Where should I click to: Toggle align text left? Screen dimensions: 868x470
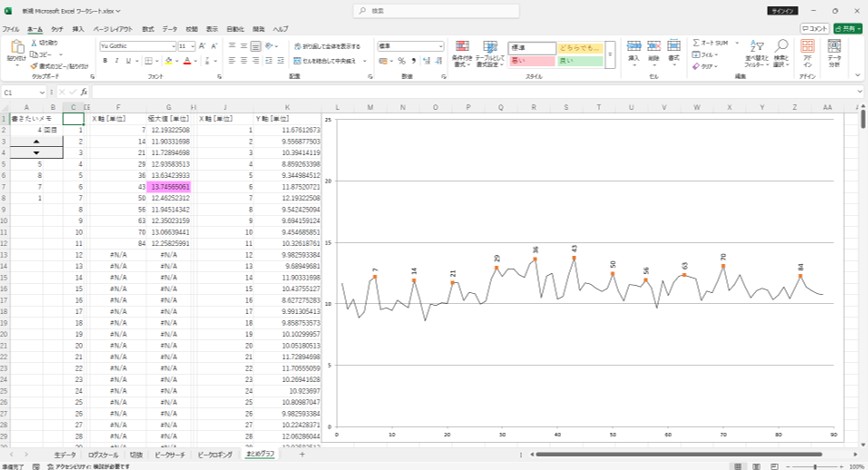pos(232,61)
